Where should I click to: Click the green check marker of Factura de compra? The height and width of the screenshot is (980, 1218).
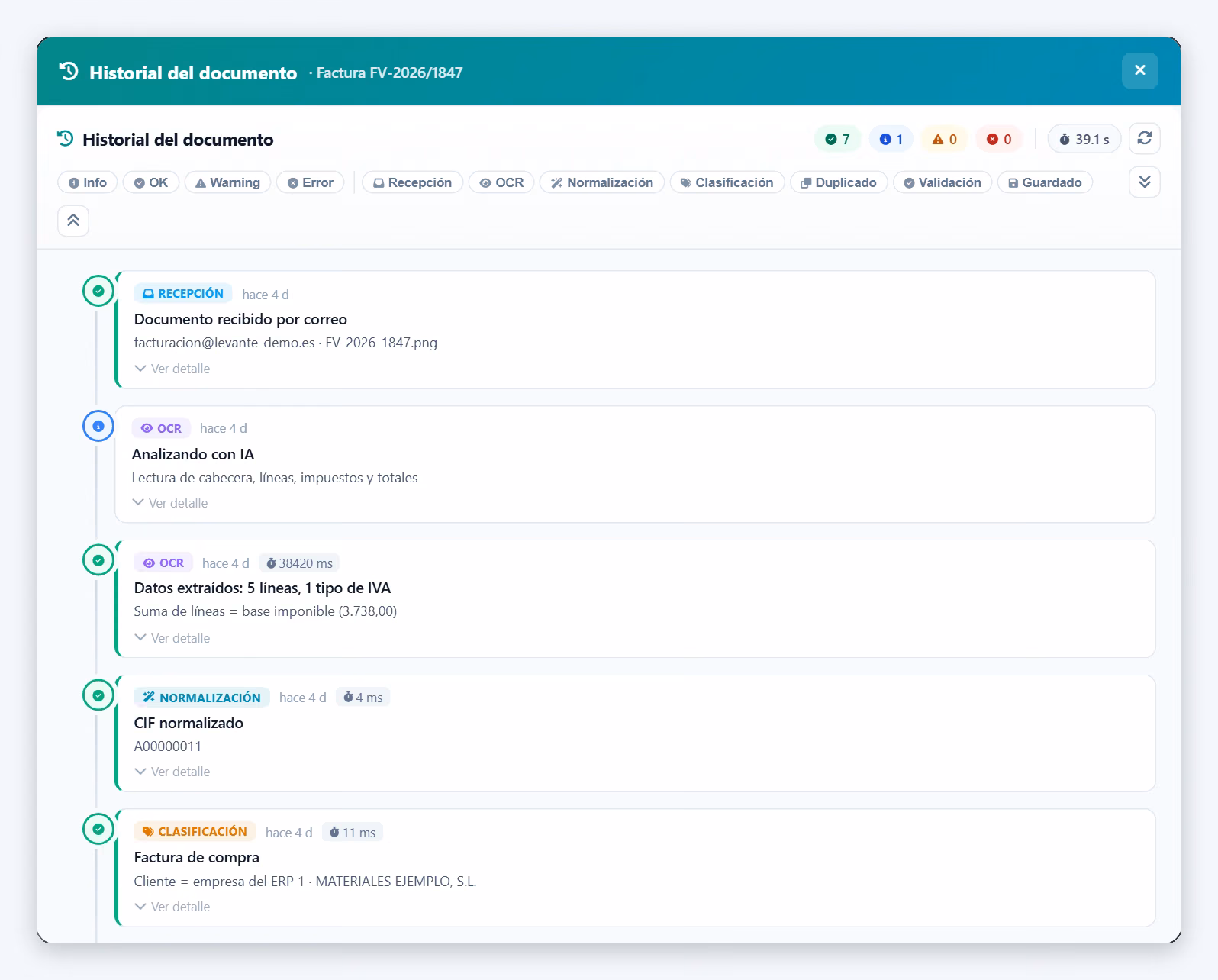click(98, 829)
